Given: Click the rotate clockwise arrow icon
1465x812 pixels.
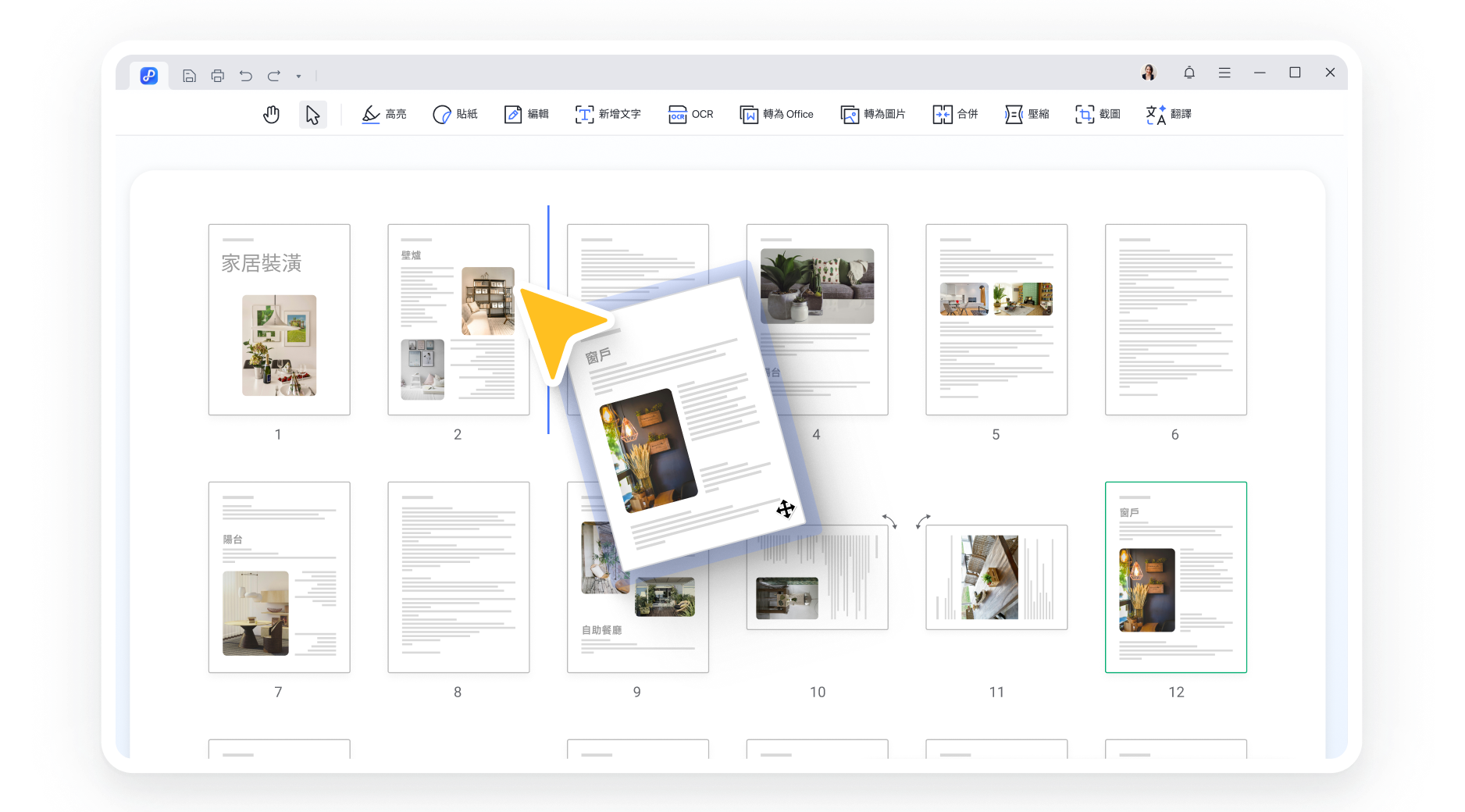Looking at the screenshot, I should pos(923,521).
